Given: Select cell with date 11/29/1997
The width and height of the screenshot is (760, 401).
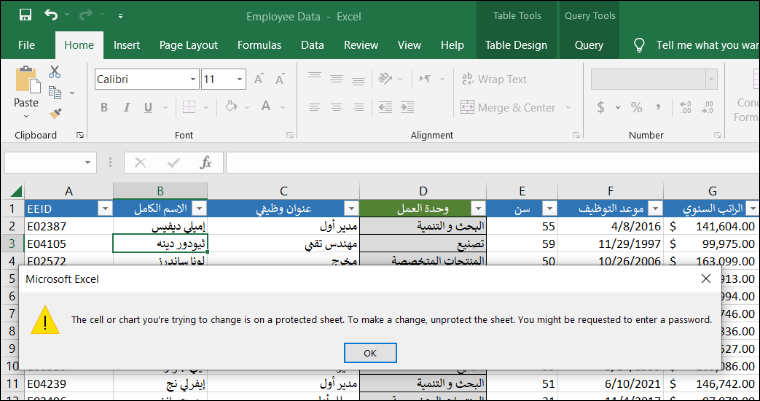Looking at the screenshot, I should pyautogui.click(x=610, y=244).
